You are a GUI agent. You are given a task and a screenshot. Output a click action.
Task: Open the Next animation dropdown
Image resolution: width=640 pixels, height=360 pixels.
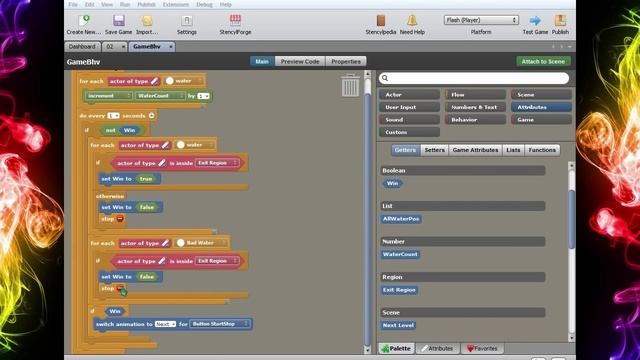pyautogui.click(x=165, y=324)
